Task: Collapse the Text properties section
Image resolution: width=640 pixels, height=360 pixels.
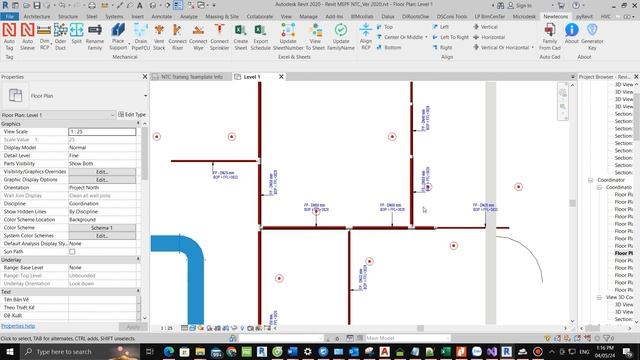Action: pyautogui.click(x=138, y=291)
